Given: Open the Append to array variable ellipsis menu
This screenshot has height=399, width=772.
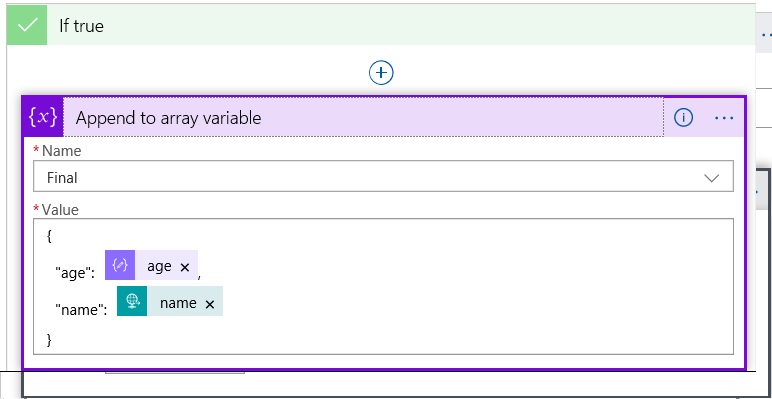Looking at the screenshot, I should tap(724, 118).
